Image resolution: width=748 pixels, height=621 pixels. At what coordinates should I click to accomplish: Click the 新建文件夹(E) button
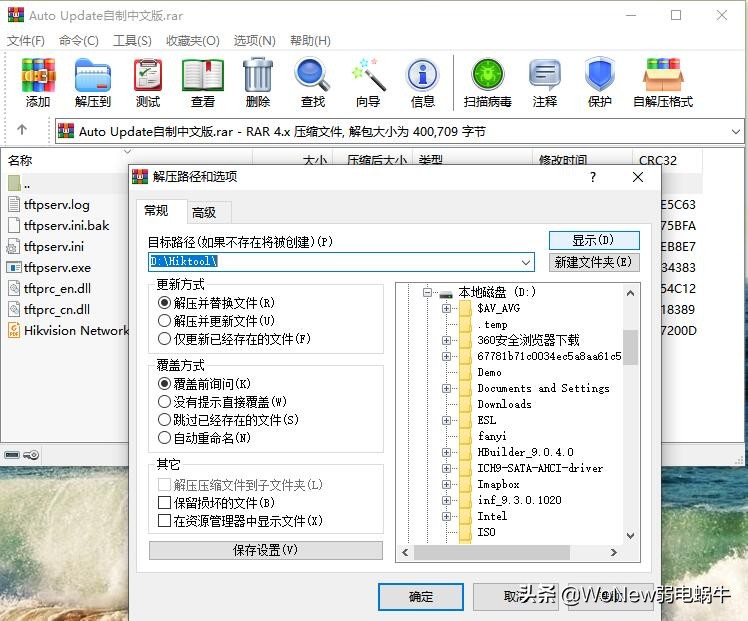point(594,262)
